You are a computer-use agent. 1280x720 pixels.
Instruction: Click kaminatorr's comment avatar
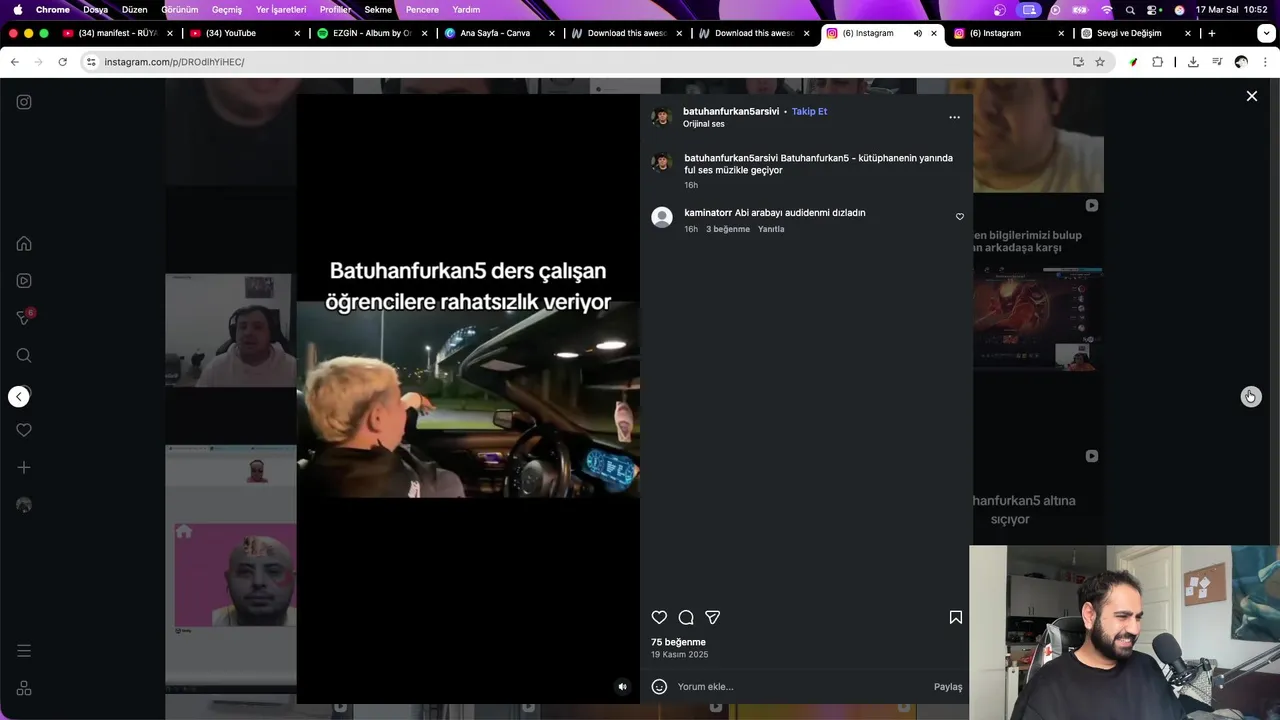pyautogui.click(x=662, y=218)
